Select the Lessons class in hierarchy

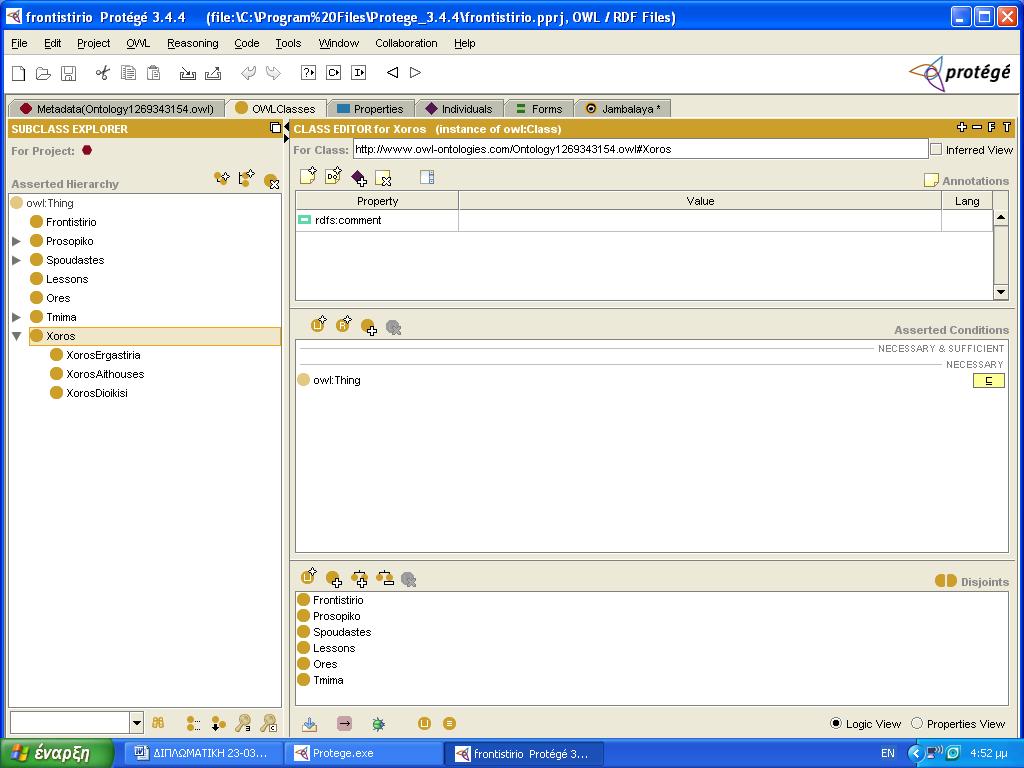coord(67,279)
